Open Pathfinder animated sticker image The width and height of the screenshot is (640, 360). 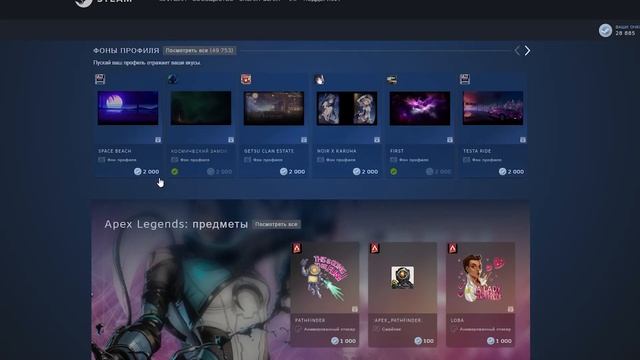click(324, 278)
